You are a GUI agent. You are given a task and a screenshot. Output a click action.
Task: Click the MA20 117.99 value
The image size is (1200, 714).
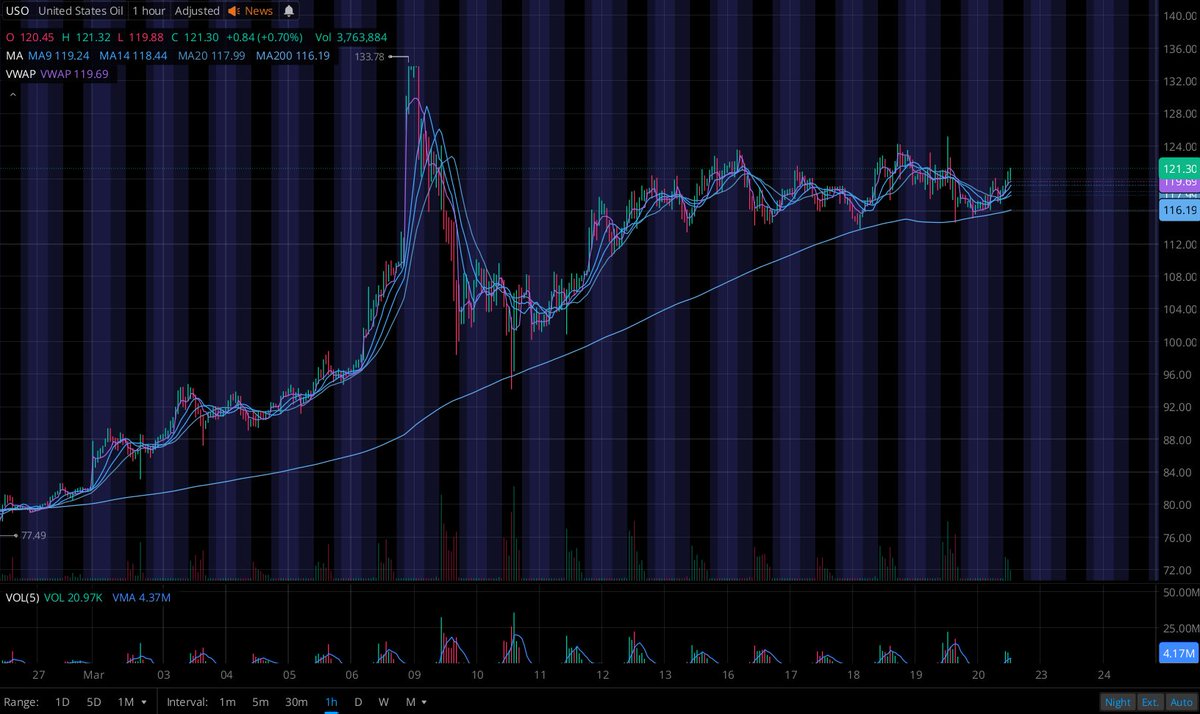(x=212, y=56)
